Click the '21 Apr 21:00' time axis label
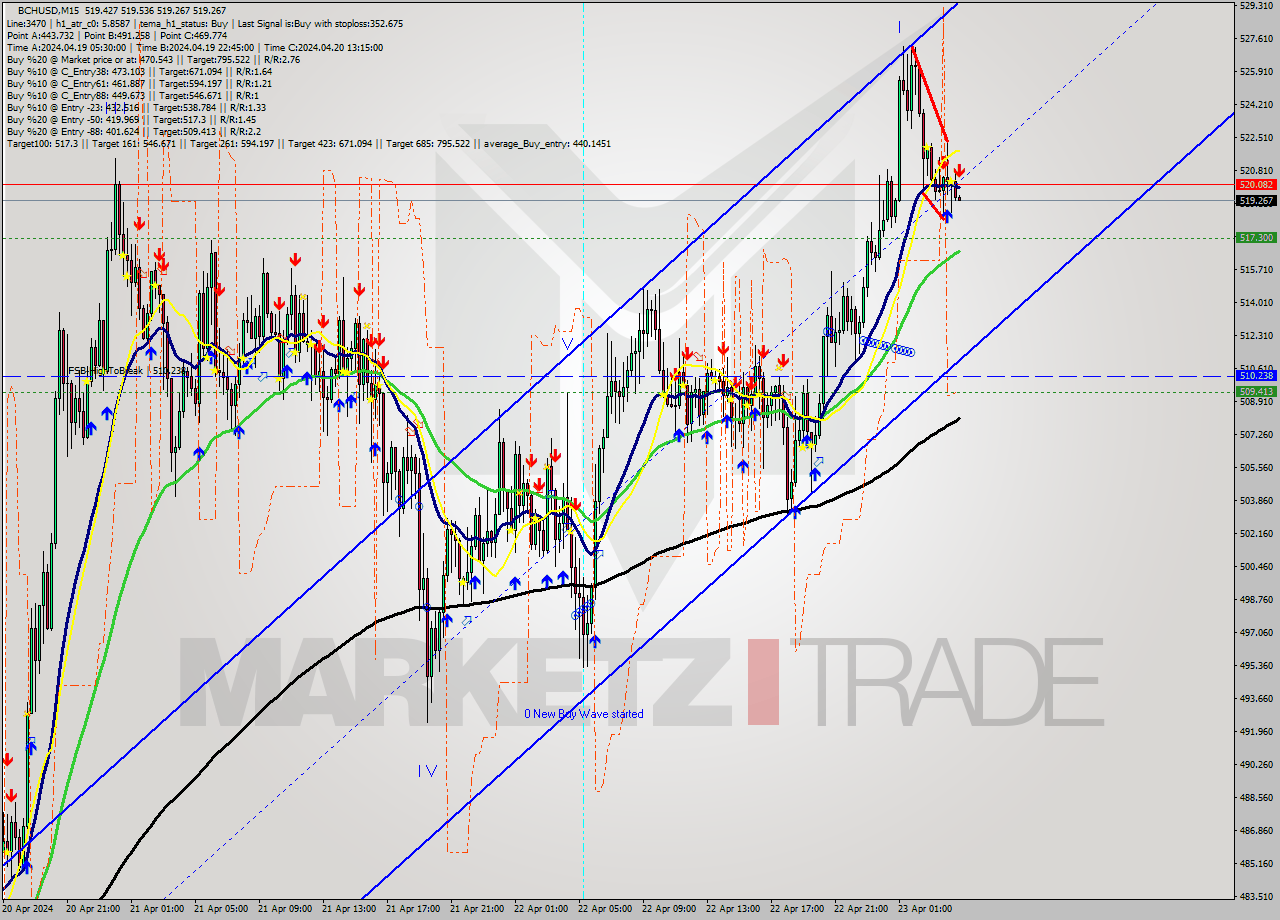 (477, 909)
